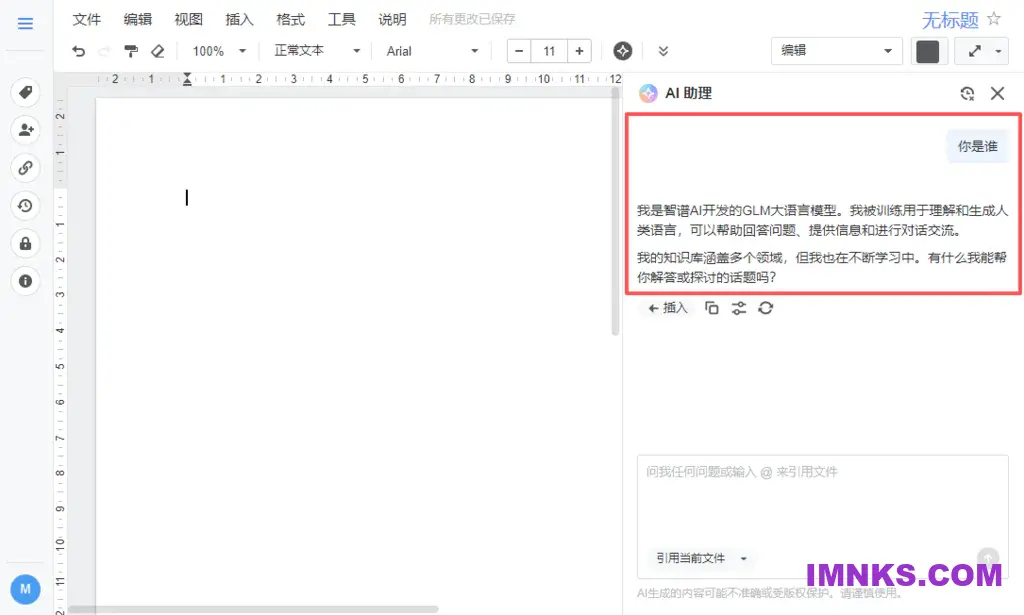
Task: Open the 插入 menu
Action: pos(238,18)
